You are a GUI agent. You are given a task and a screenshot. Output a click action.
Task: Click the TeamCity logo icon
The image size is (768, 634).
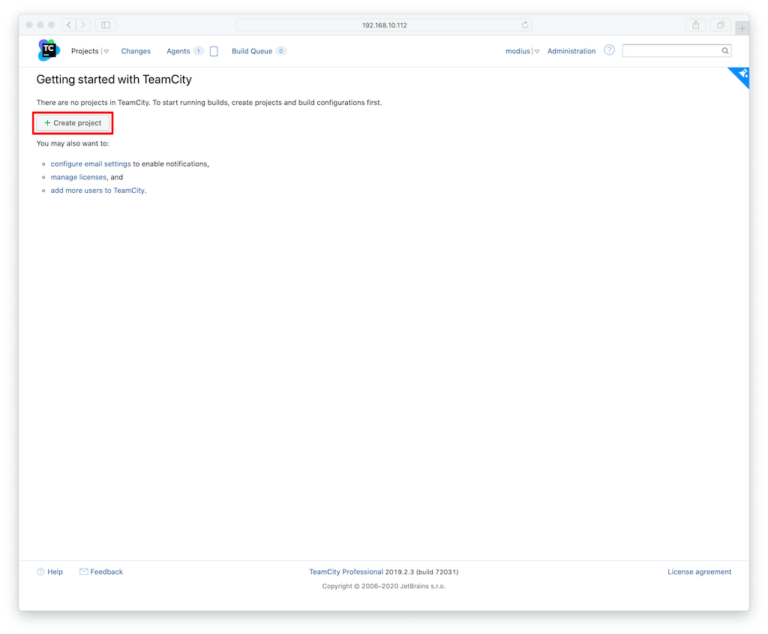48,50
